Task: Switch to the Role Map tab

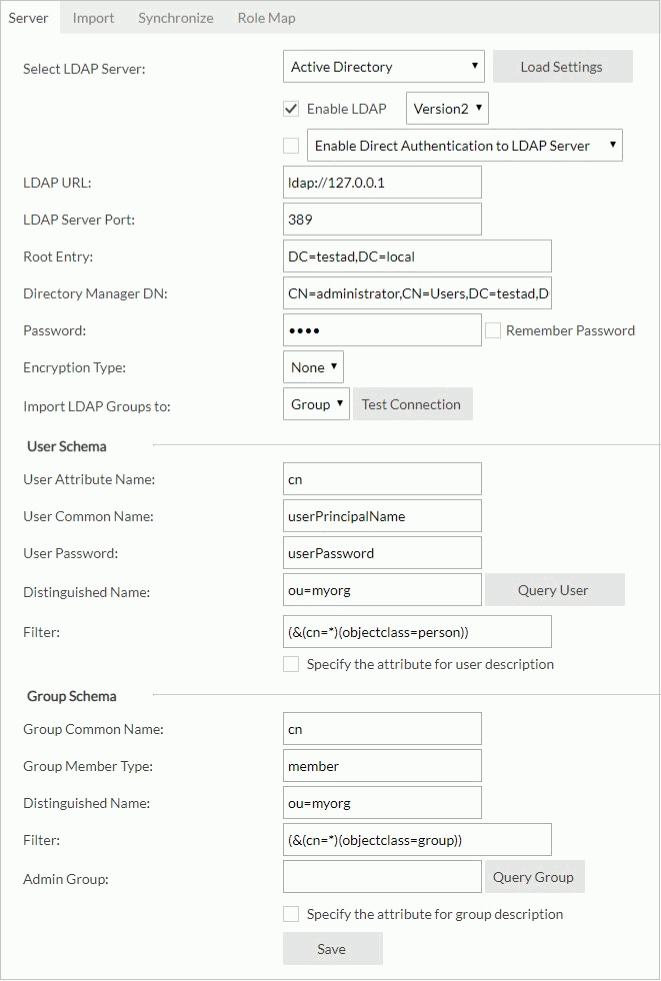Action: point(266,17)
